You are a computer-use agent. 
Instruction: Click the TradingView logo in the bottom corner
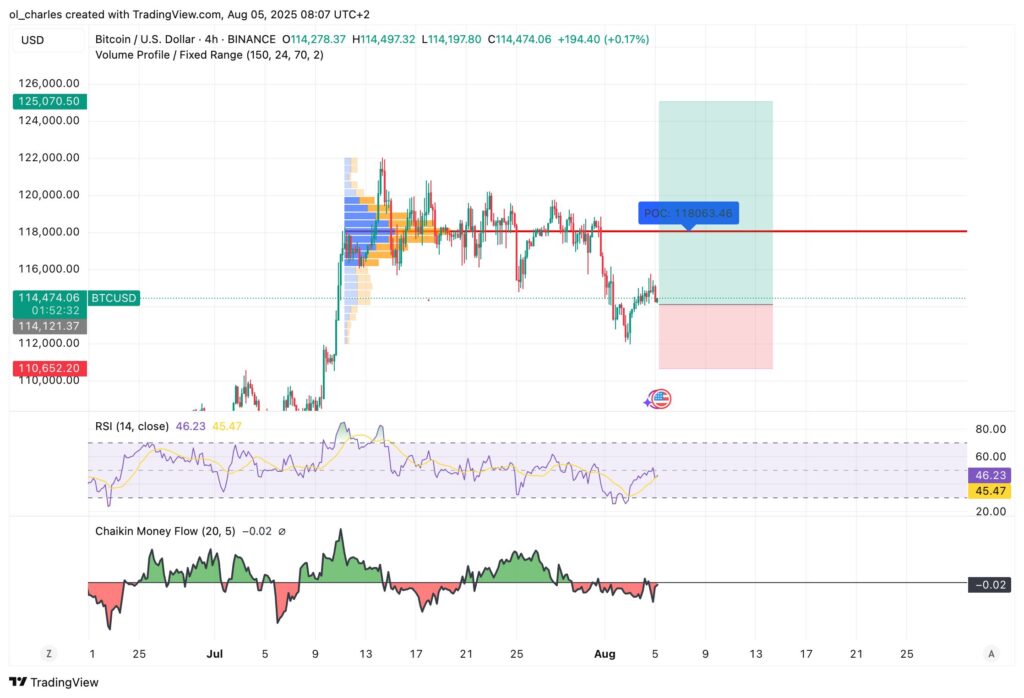pyautogui.click(x=51, y=681)
